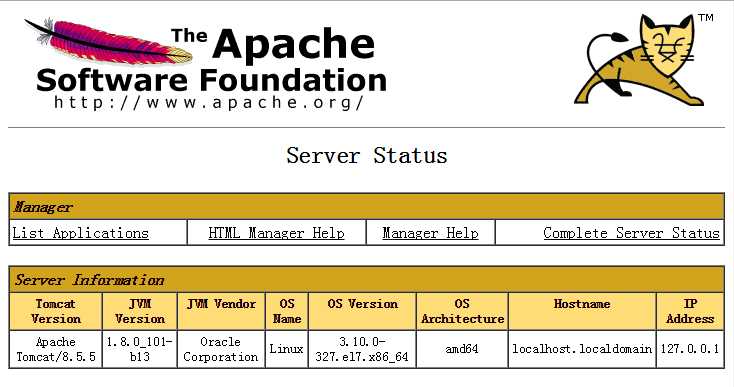Click the localhost.localdomain hostname cell

pyautogui.click(x=582, y=349)
